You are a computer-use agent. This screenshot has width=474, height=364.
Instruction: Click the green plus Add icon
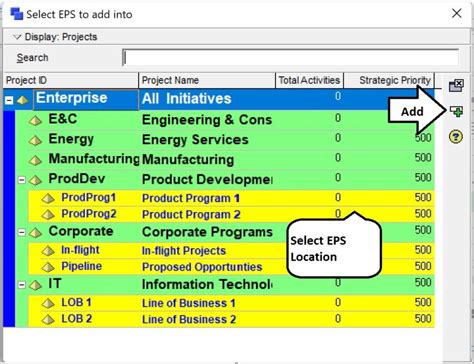coord(456,111)
